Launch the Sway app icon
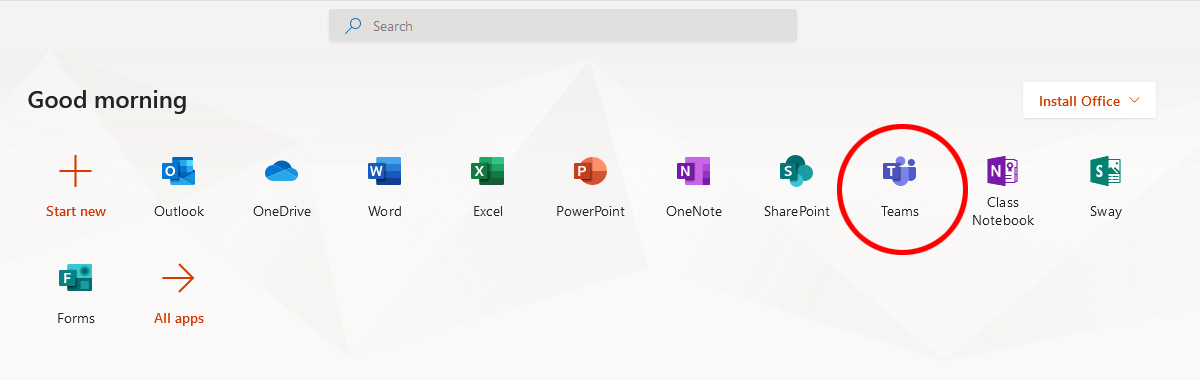The width and height of the screenshot is (1200, 380). pyautogui.click(x=1106, y=171)
